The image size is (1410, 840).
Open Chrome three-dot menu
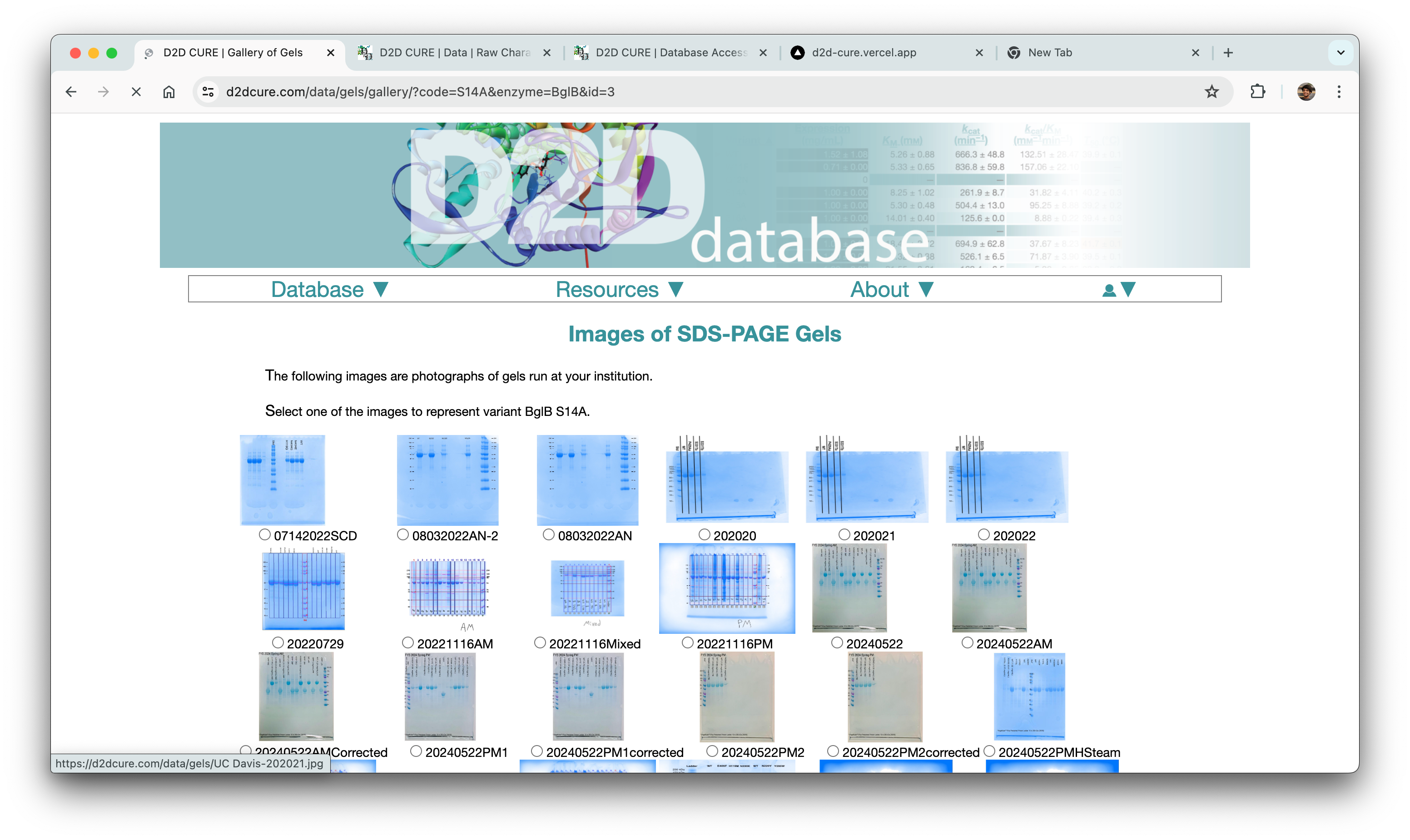click(x=1339, y=92)
